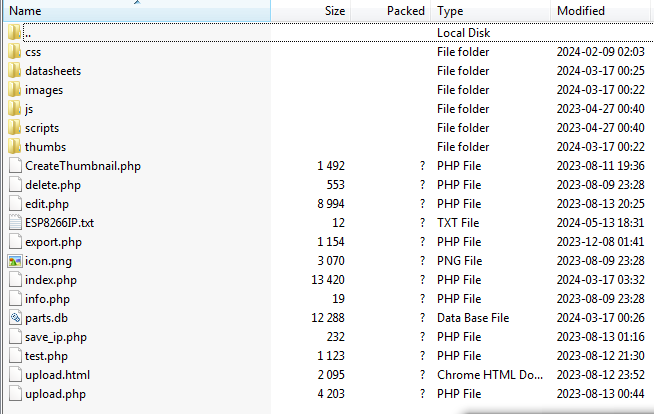Select the file name upload.php
This screenshot has width=654, height=414.
pos(55,394)
